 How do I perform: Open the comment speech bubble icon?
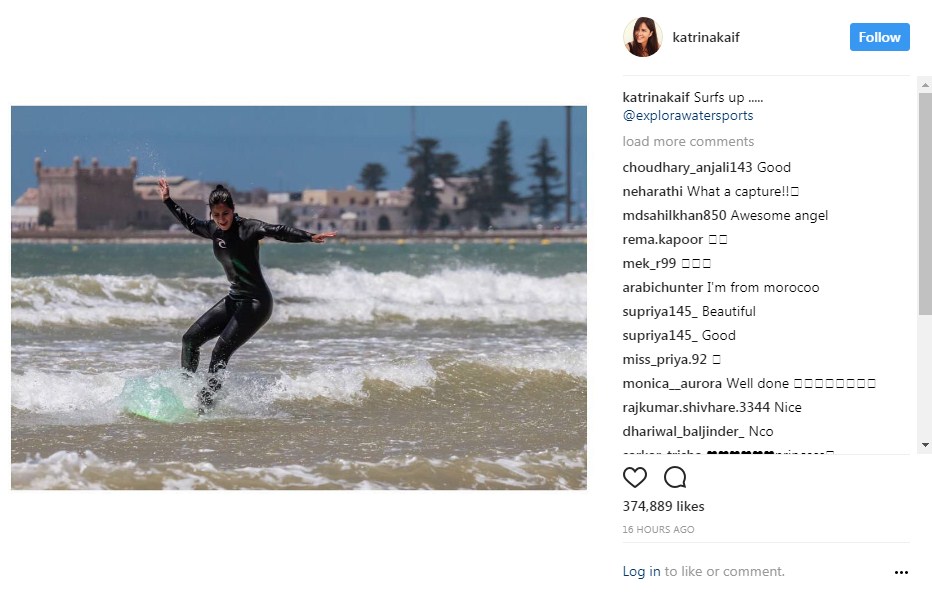pyautogui.click(x=675, y=477)
